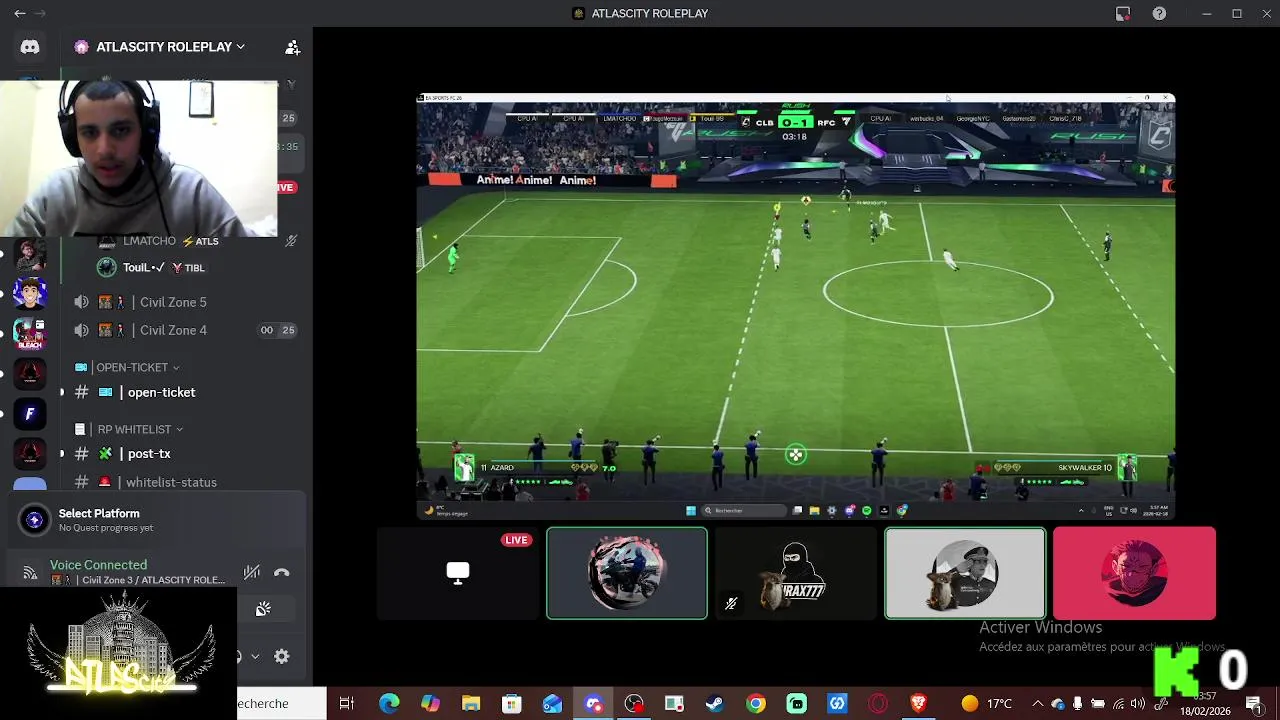Viewport: 1280px width, 720px height.
Task: Open Steam from the taskbar
Action: (715, 704)
